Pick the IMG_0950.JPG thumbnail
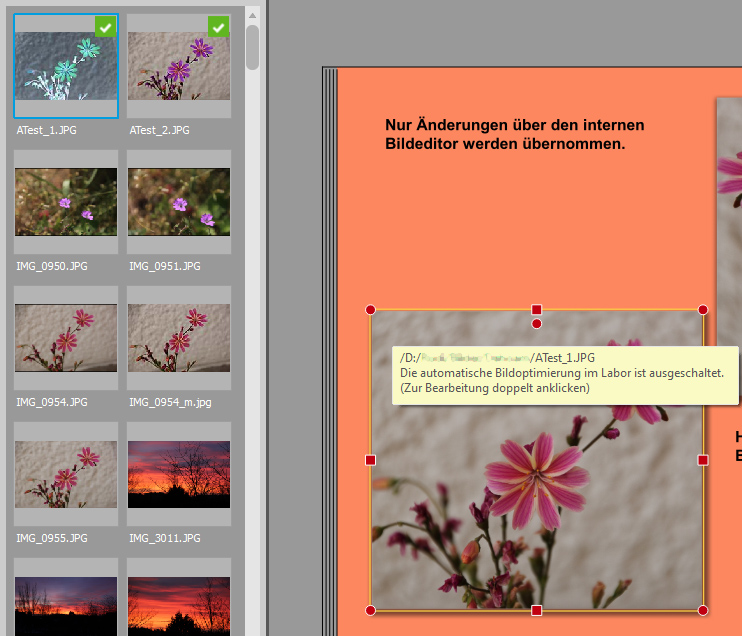The image size is (742, 636). pyautogui.click(x=66, y=202)
